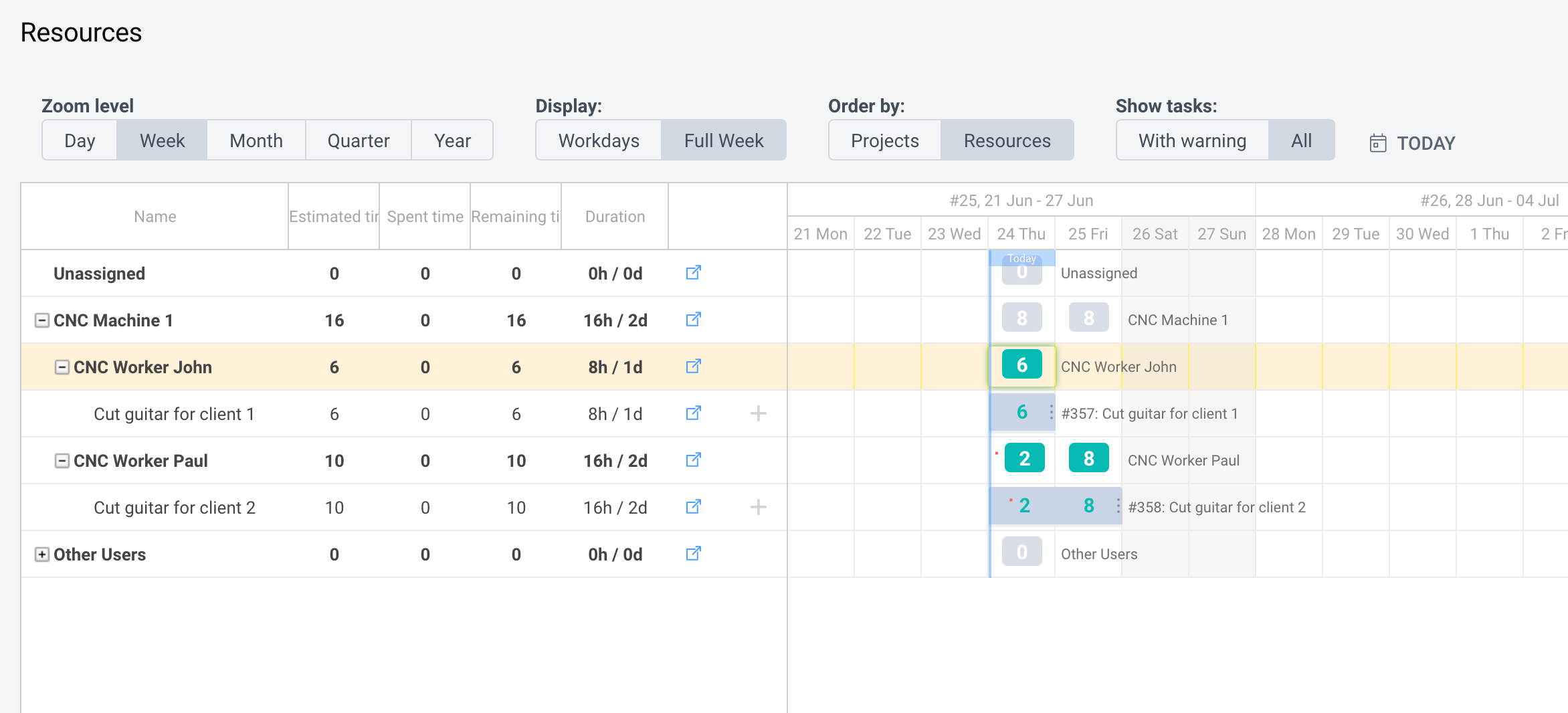Click the Other Users row name
This screenshot has height=713, width=1568.
pyautogui.click(x=99, y=554)
